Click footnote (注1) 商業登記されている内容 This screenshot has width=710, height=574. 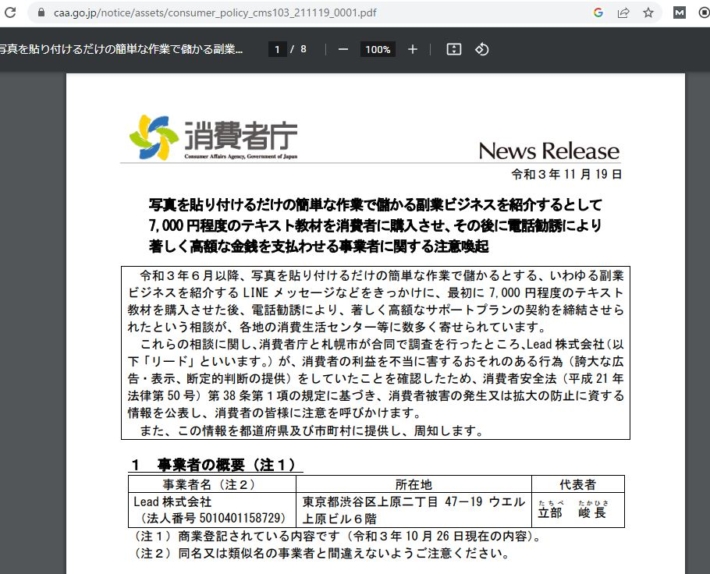337,536
